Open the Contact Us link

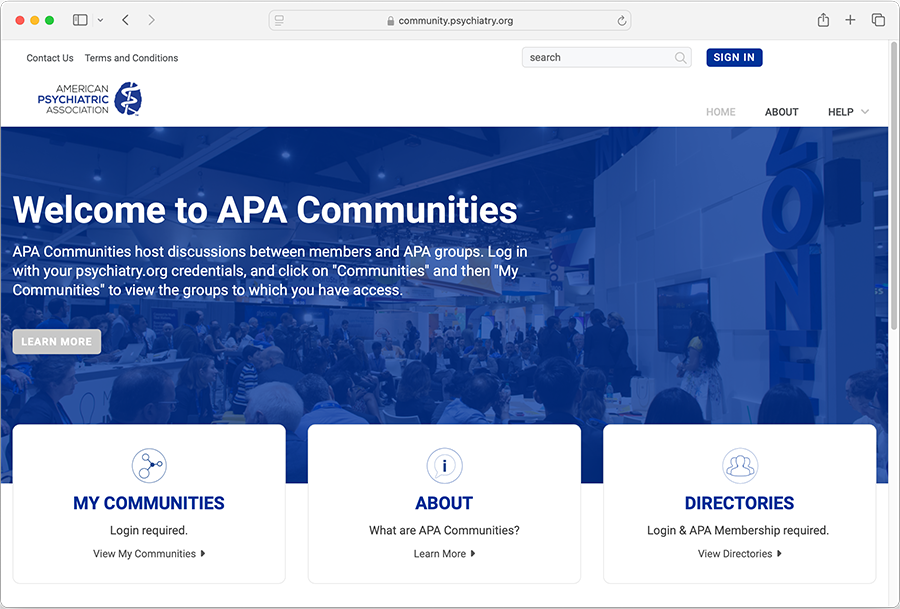click(x=50, y=58)
